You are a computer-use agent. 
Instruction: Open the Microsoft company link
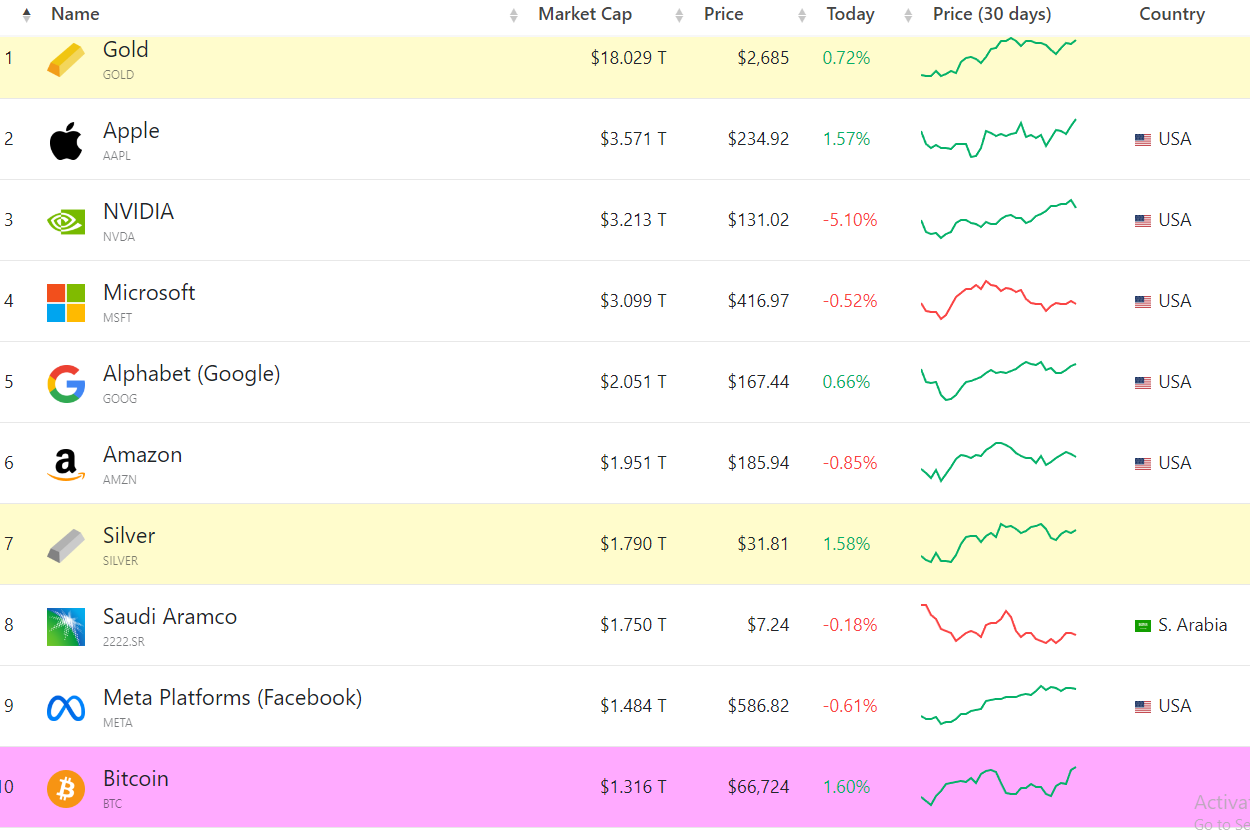click(149, 293)
